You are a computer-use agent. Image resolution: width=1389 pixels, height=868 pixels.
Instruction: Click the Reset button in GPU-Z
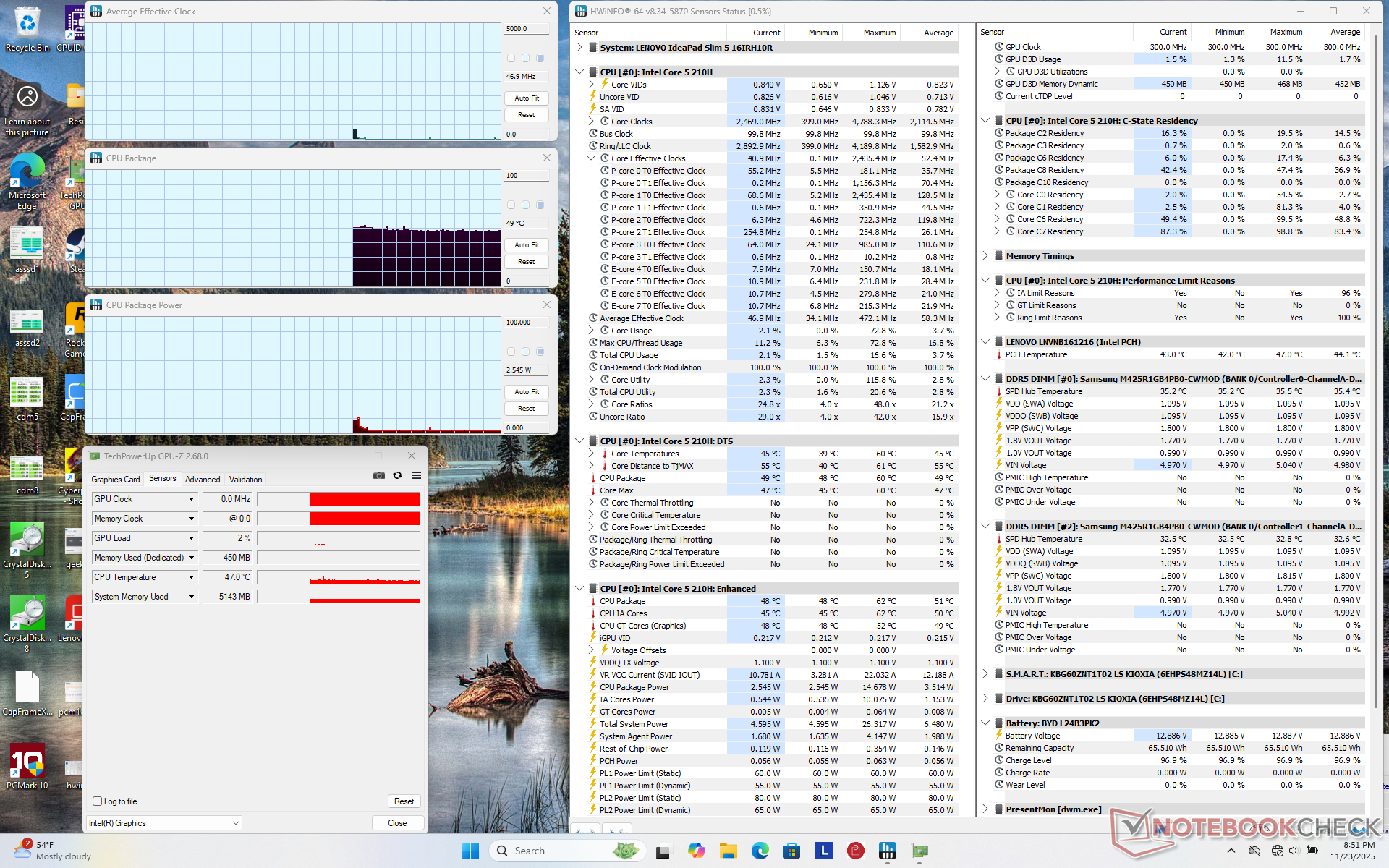tap(404, 801)
